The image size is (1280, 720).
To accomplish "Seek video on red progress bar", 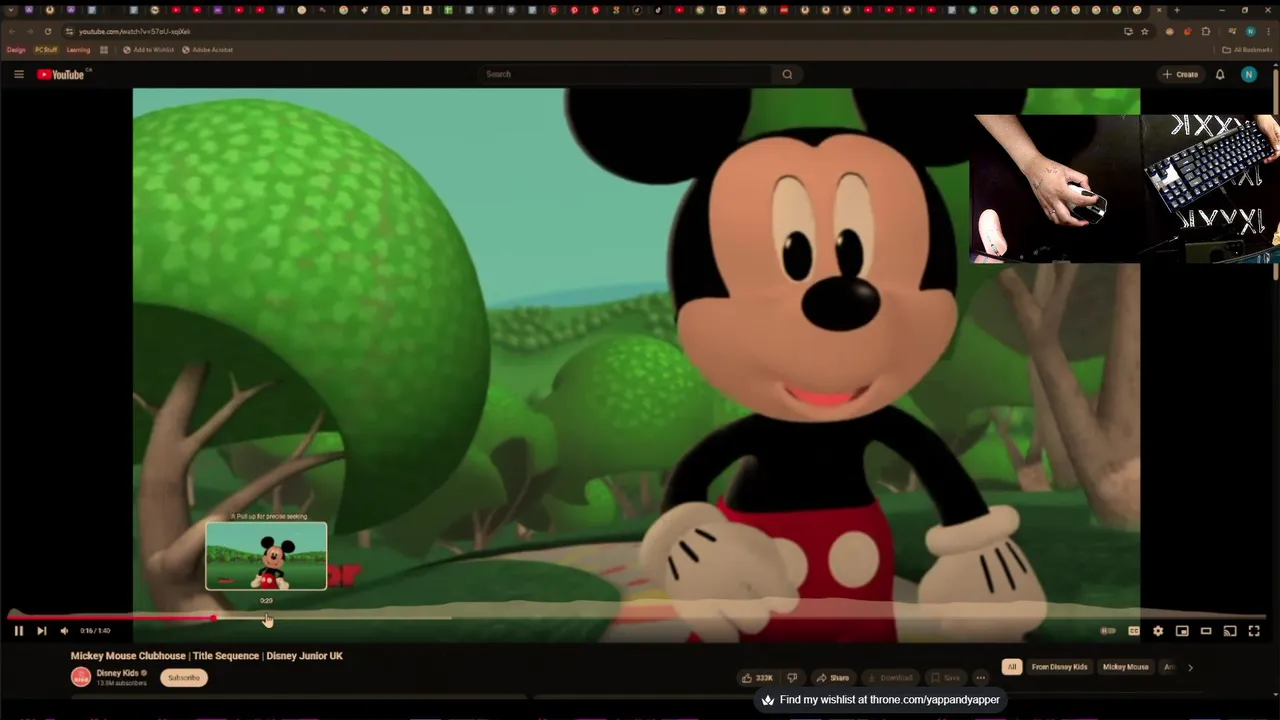I will point(112,618).
